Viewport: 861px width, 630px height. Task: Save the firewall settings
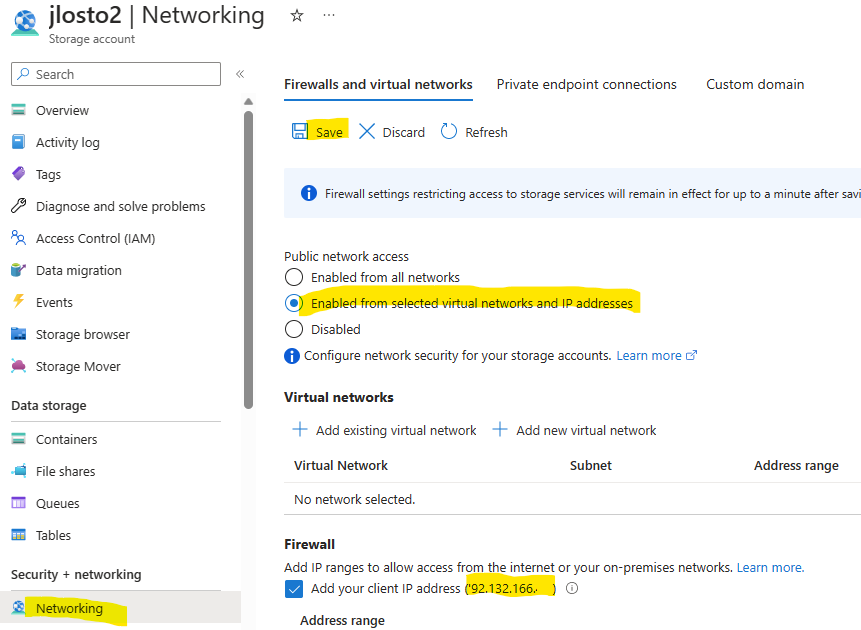(x=329, y=132)
